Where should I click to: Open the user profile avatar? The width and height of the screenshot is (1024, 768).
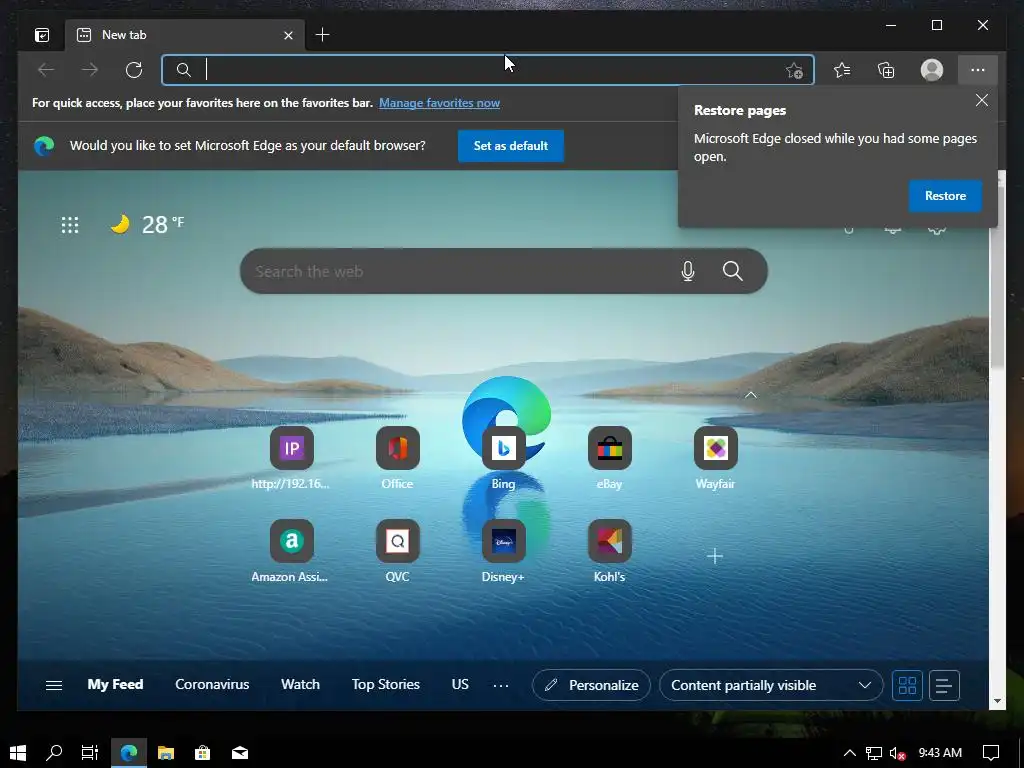pyautogui.click(x=932, y=70)
